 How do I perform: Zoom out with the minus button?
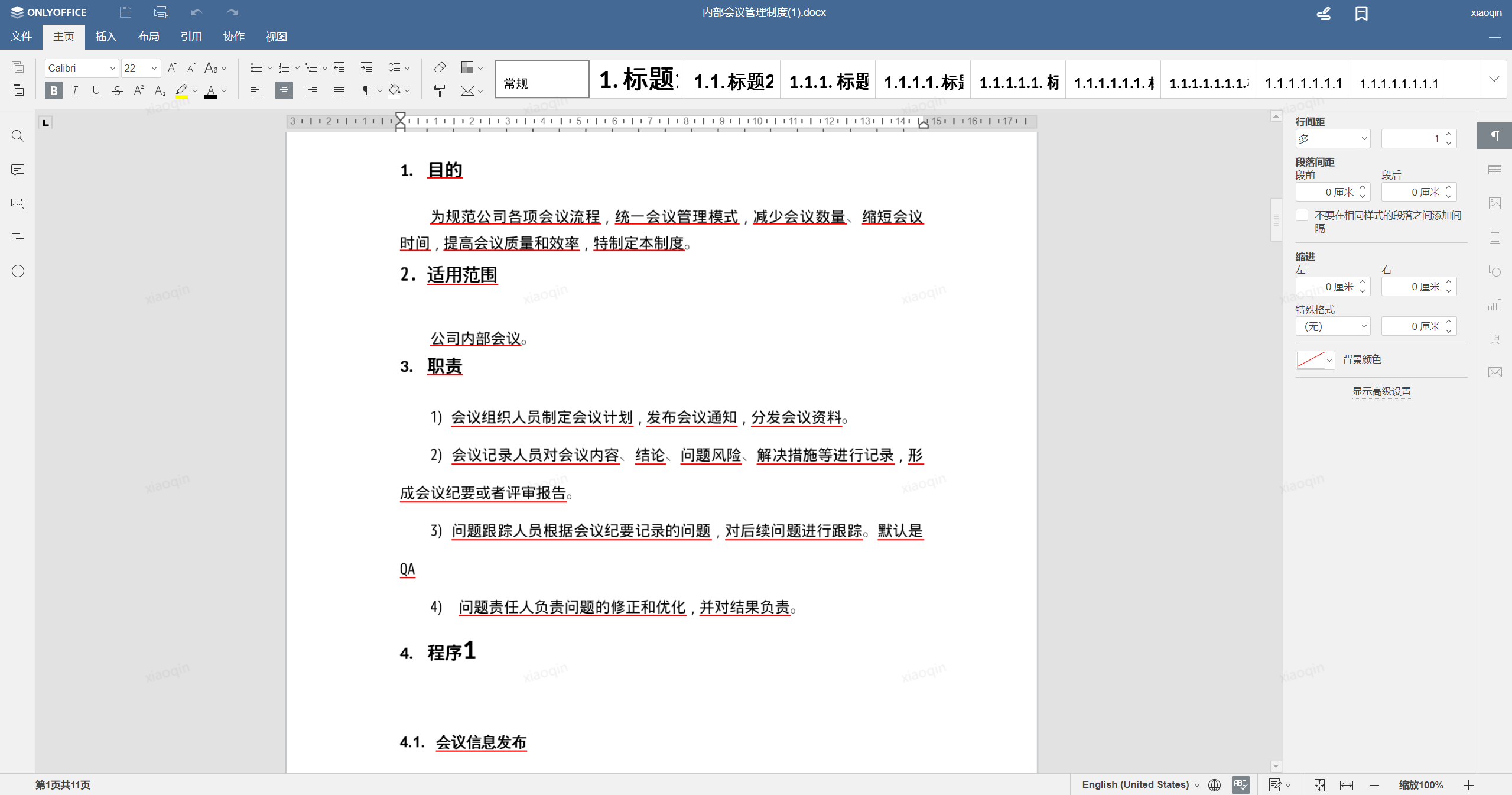coord(1374,785)
